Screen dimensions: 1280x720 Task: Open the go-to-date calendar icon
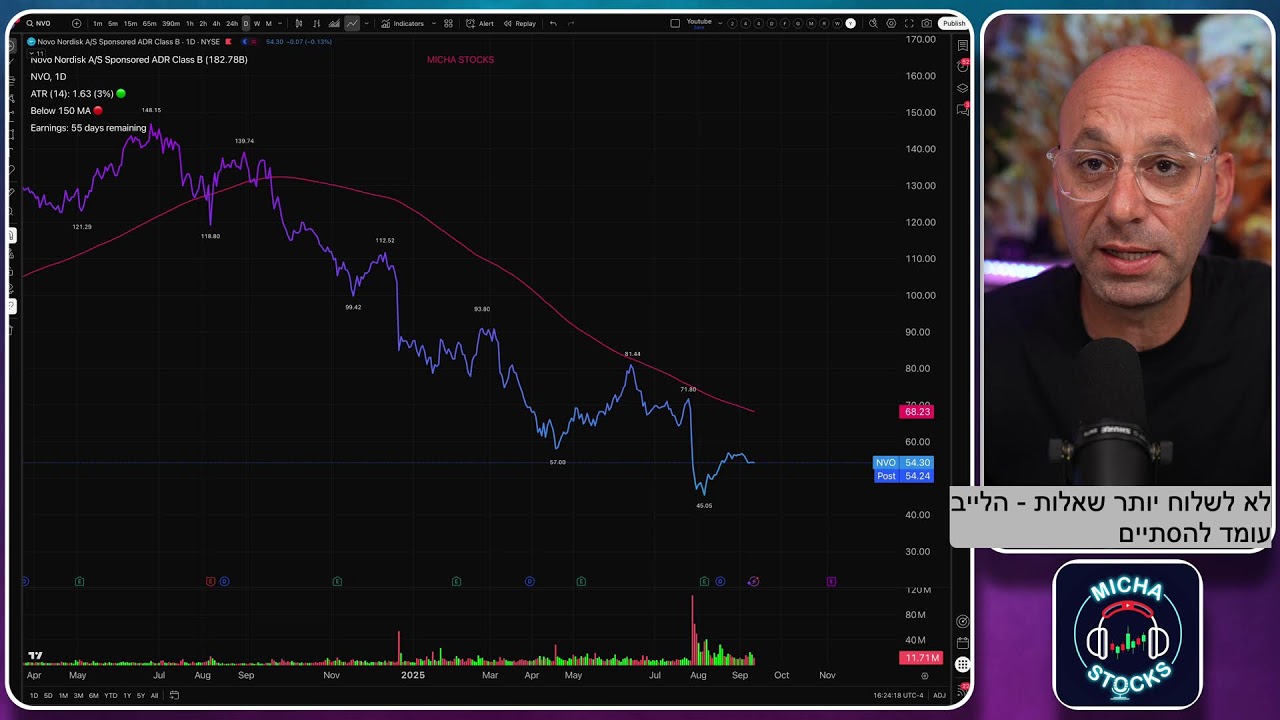click(x=174, y=695)
